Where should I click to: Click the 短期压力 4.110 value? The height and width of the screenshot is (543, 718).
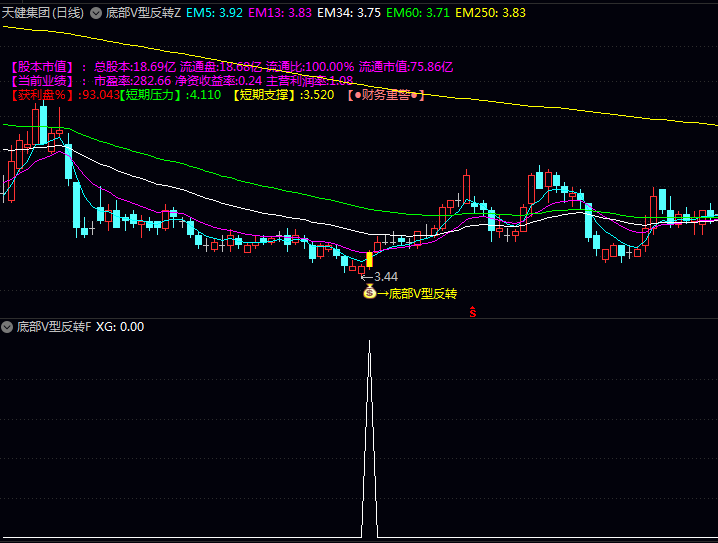[170, 95]
